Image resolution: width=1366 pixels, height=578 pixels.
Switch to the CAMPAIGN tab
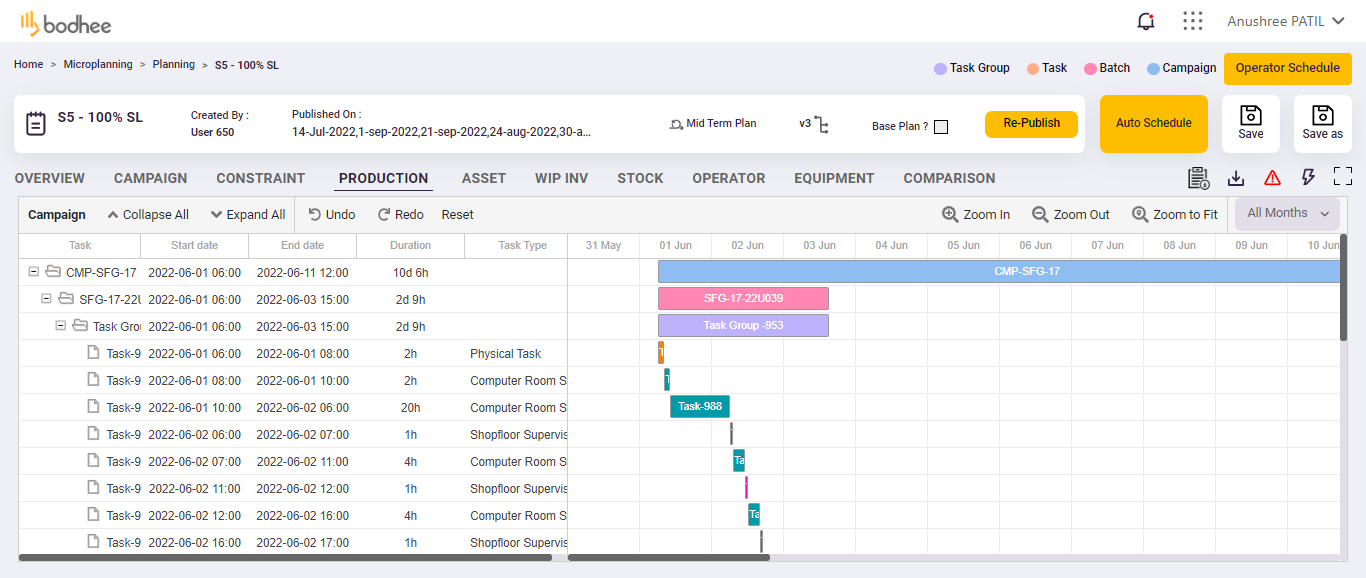click(x=150, y=178)
